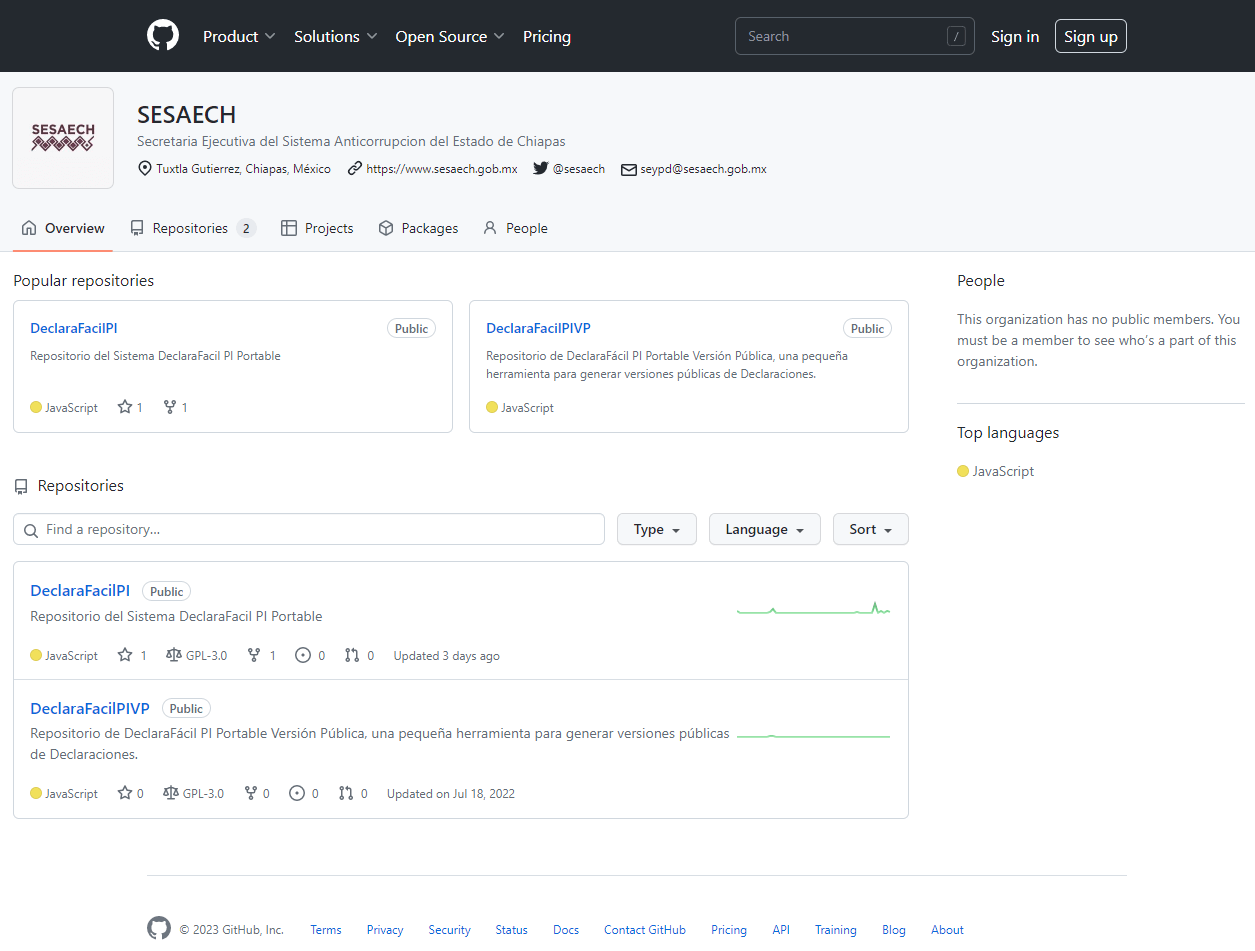Click the Sign up button
This screenshot has width=1255, height=951.
(1091, 36)
